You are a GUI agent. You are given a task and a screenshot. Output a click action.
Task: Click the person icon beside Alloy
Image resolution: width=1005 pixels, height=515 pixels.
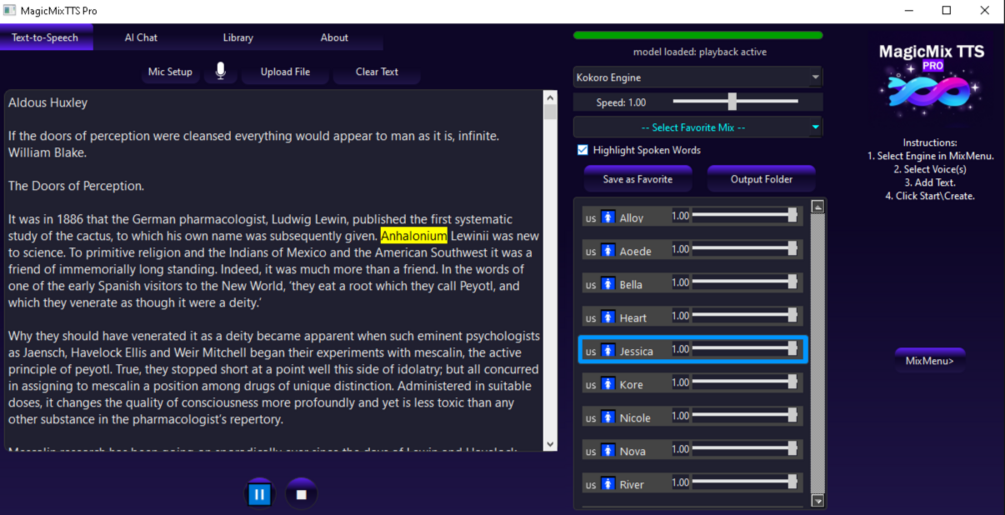point(608,217)
